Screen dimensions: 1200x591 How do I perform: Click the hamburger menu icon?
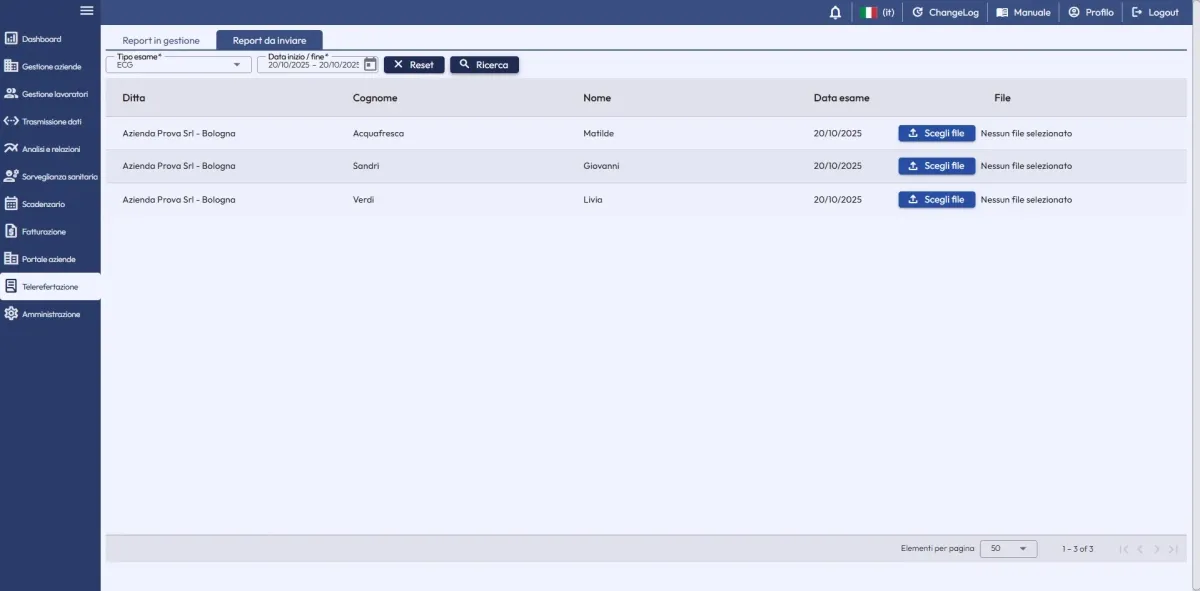pos(87,11)
